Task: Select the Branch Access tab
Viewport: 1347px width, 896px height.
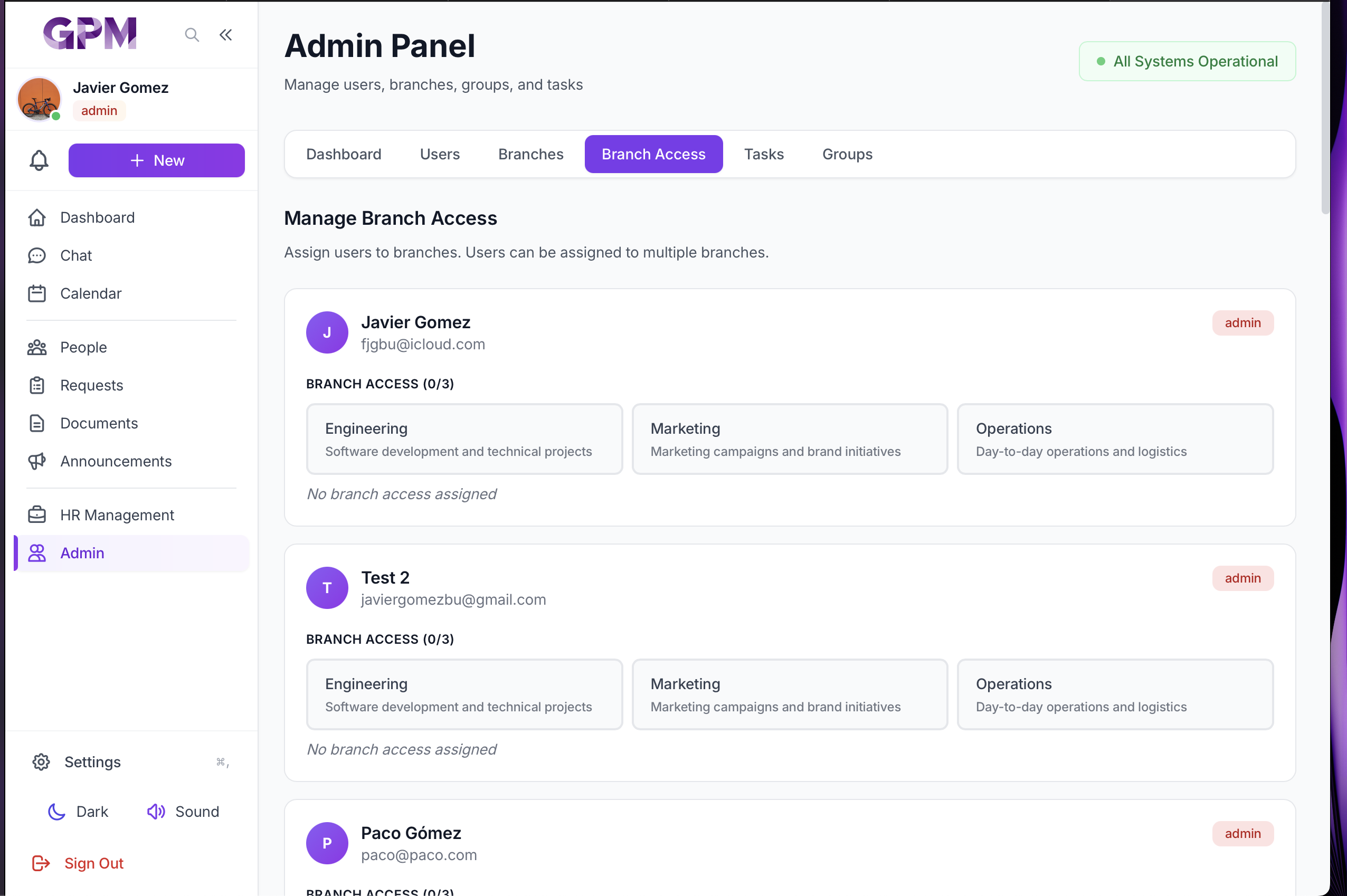Action: pos(653,154)
